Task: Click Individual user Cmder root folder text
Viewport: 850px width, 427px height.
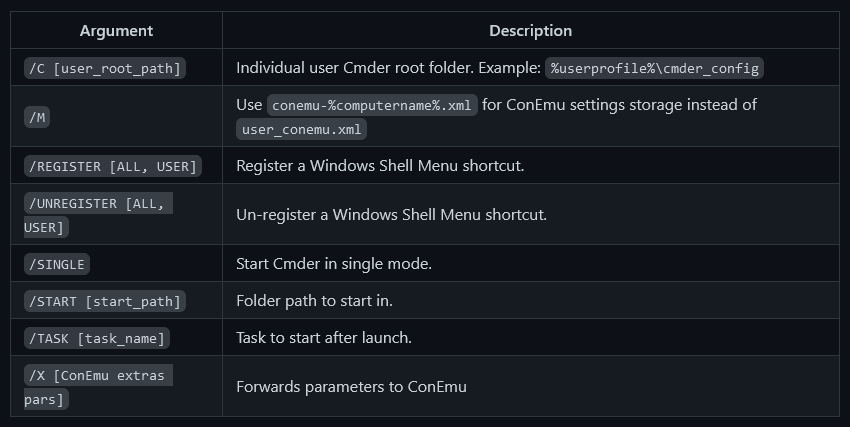Action: point(388,68)
